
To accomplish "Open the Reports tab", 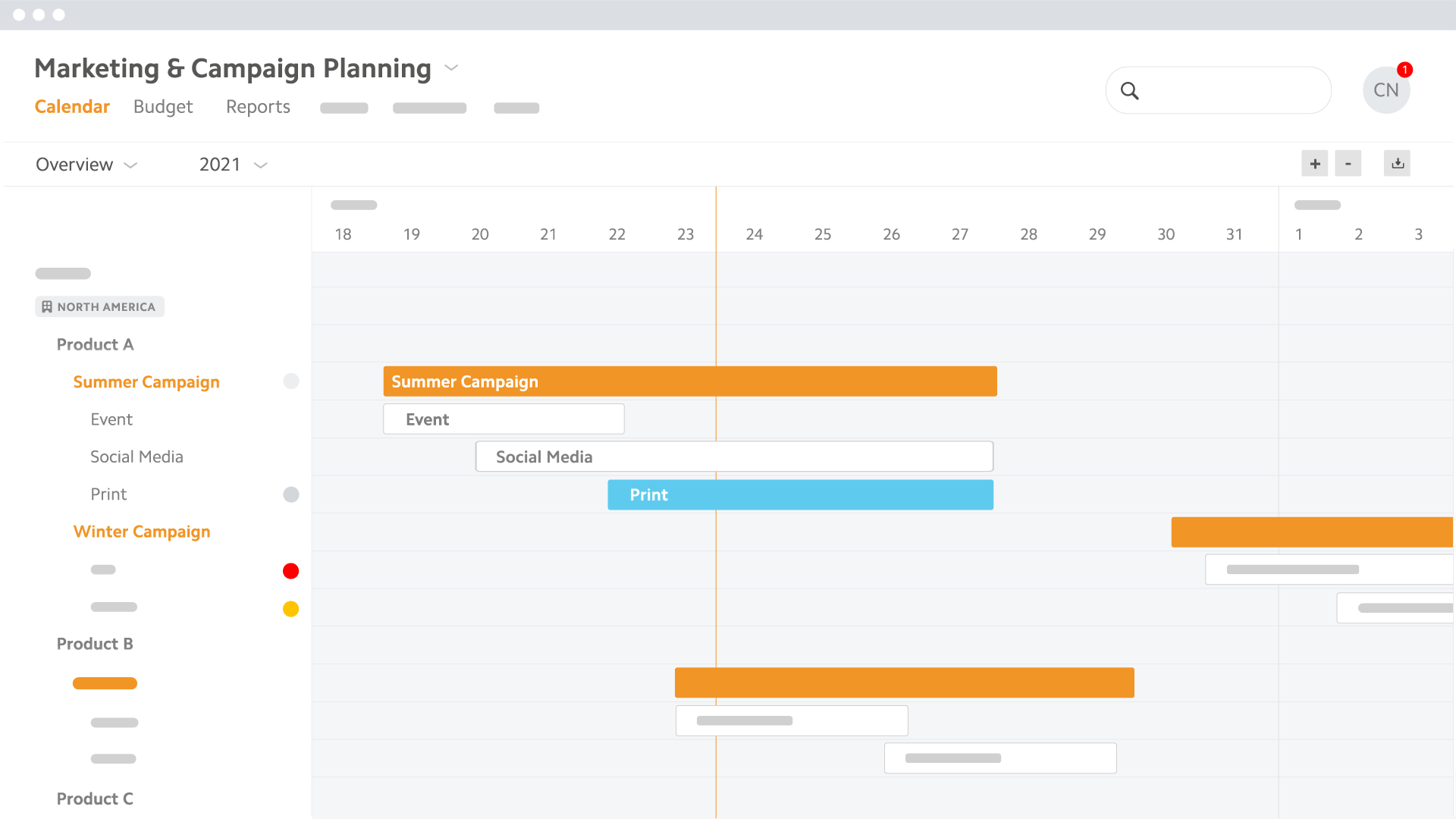I will pos(258,107).
